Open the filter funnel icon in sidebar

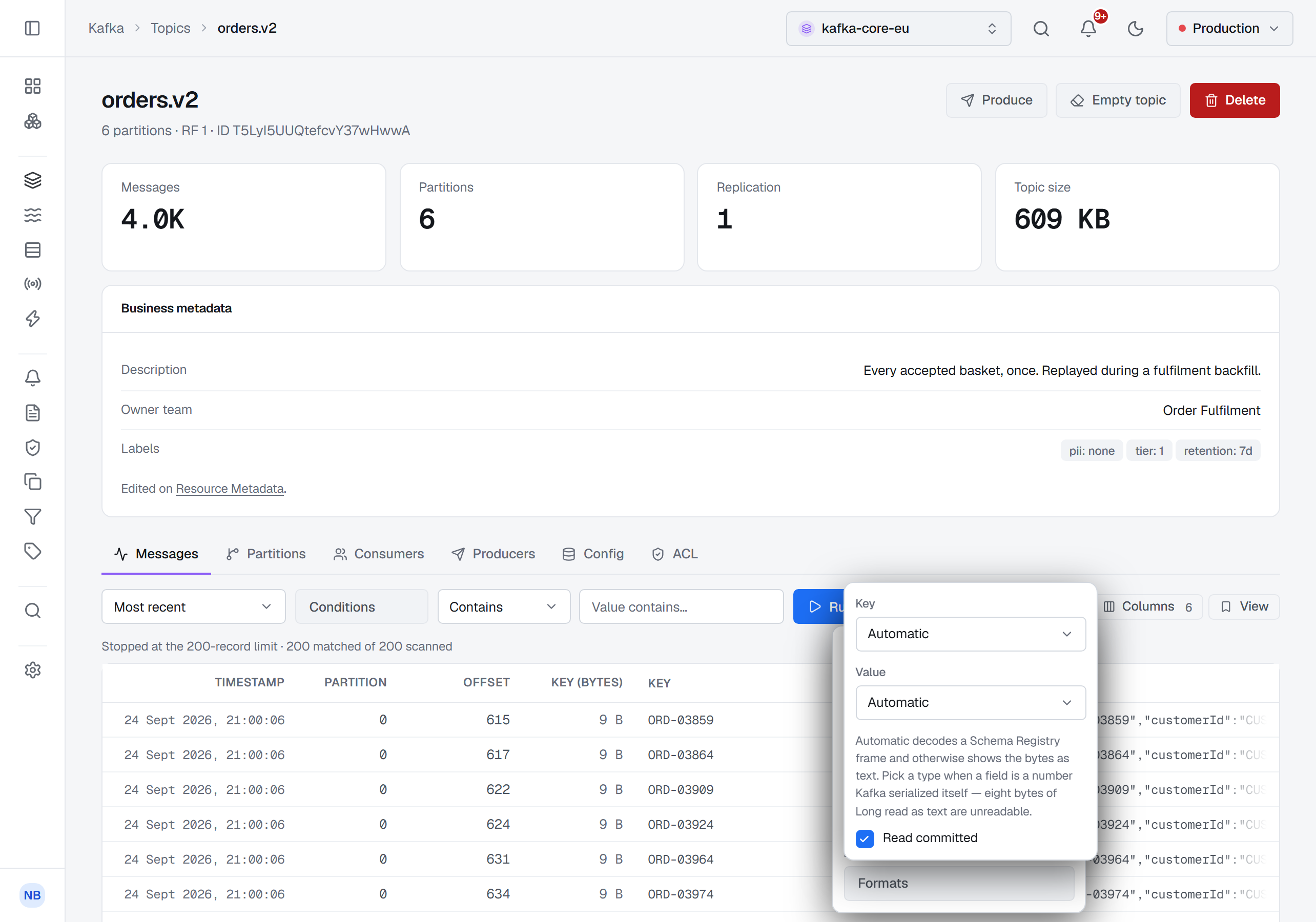coord(33,516)
